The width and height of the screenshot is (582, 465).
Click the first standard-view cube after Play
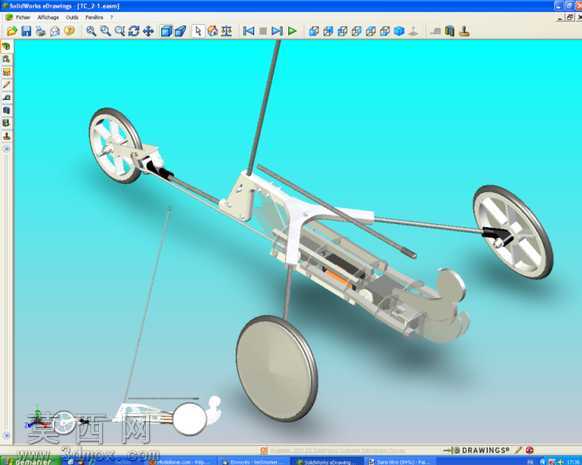point(314,31)
